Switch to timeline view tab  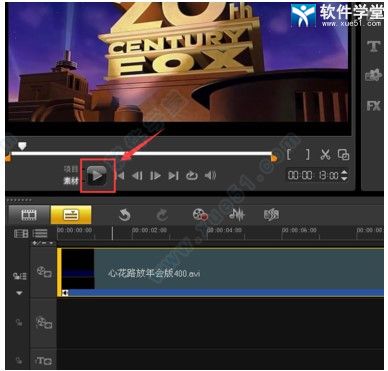tap(71, 215)
